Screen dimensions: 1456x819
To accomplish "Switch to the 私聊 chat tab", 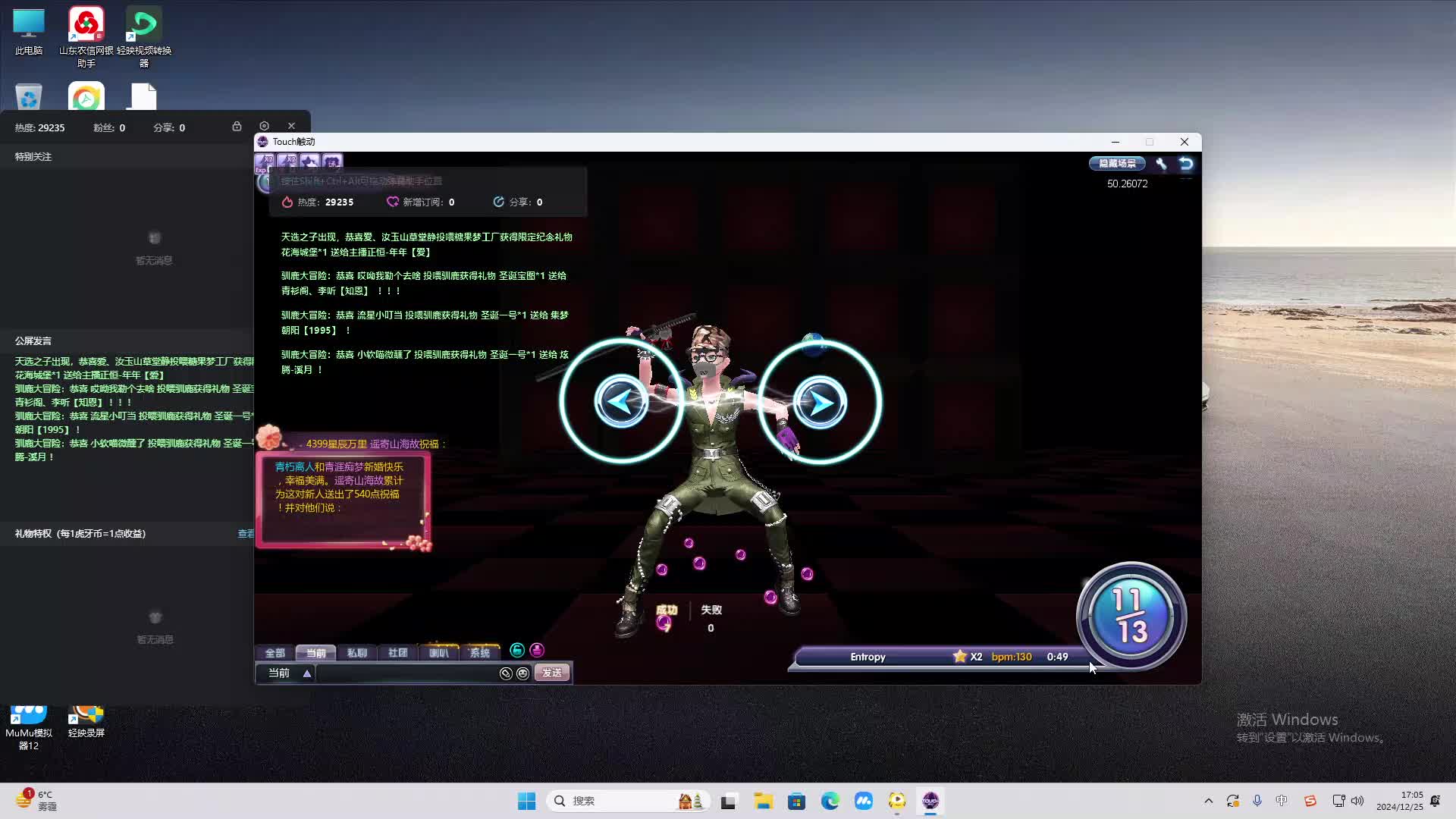I will [356, 653].
